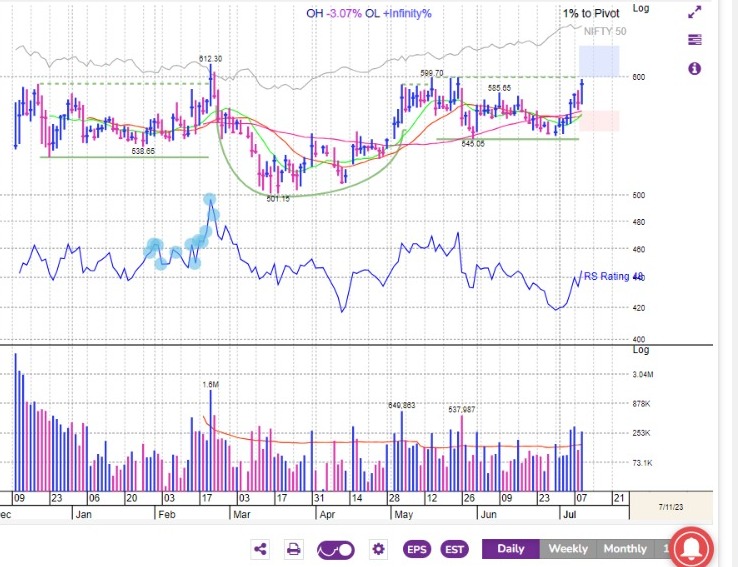Select the Daily timeframe tab
Viewport: 738px width, 567px height.
[x=511, y=549]
